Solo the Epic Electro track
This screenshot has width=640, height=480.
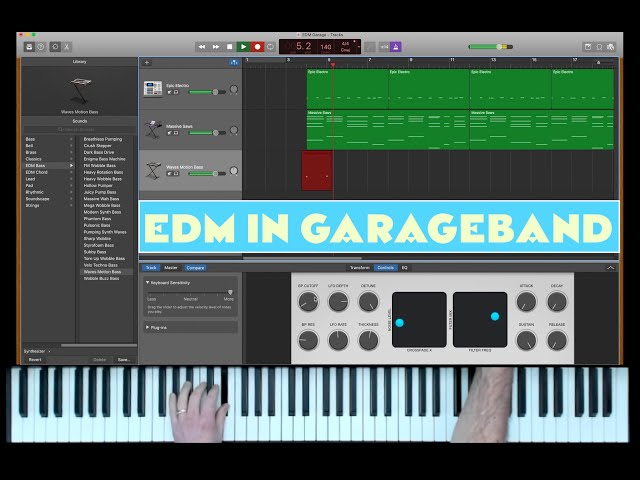(x=176, y=92)
